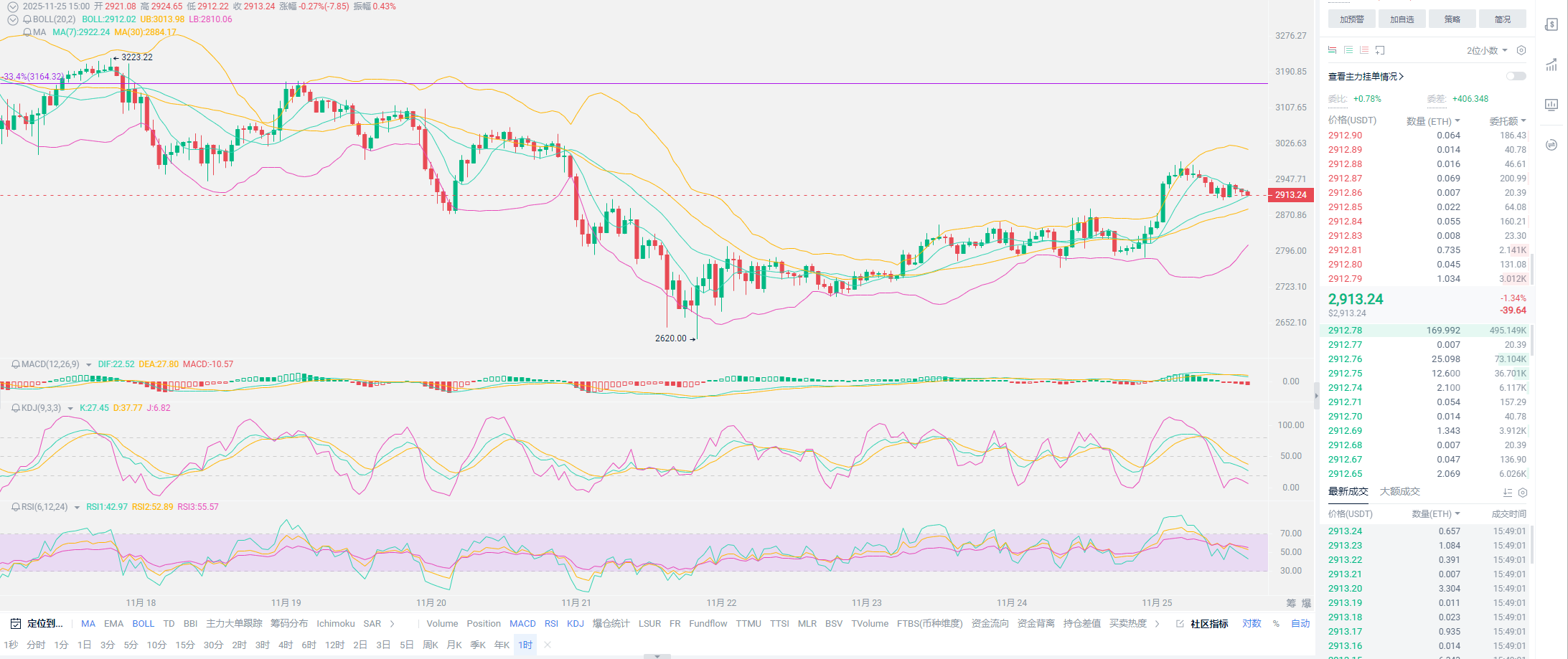Close the 1时 timeframe with the X
The width and height of the screenshot is (1568, 659).
548,645
